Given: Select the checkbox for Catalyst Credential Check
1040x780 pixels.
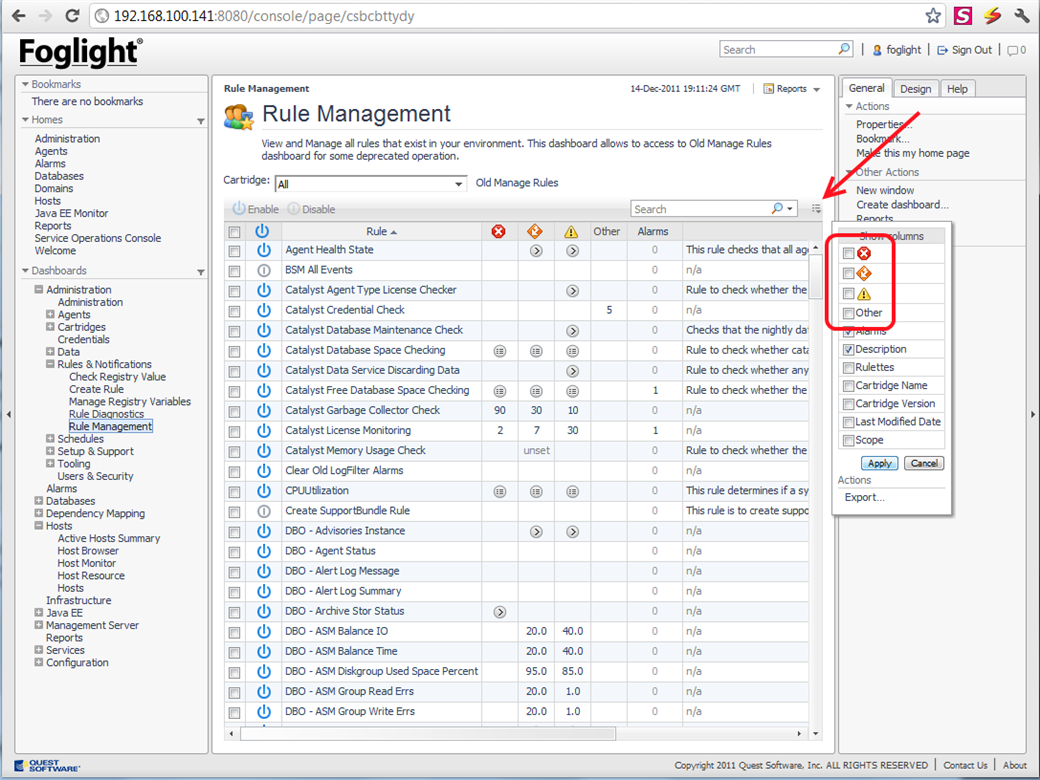Looking at the screenshot, I should click(x=234, y=311).
